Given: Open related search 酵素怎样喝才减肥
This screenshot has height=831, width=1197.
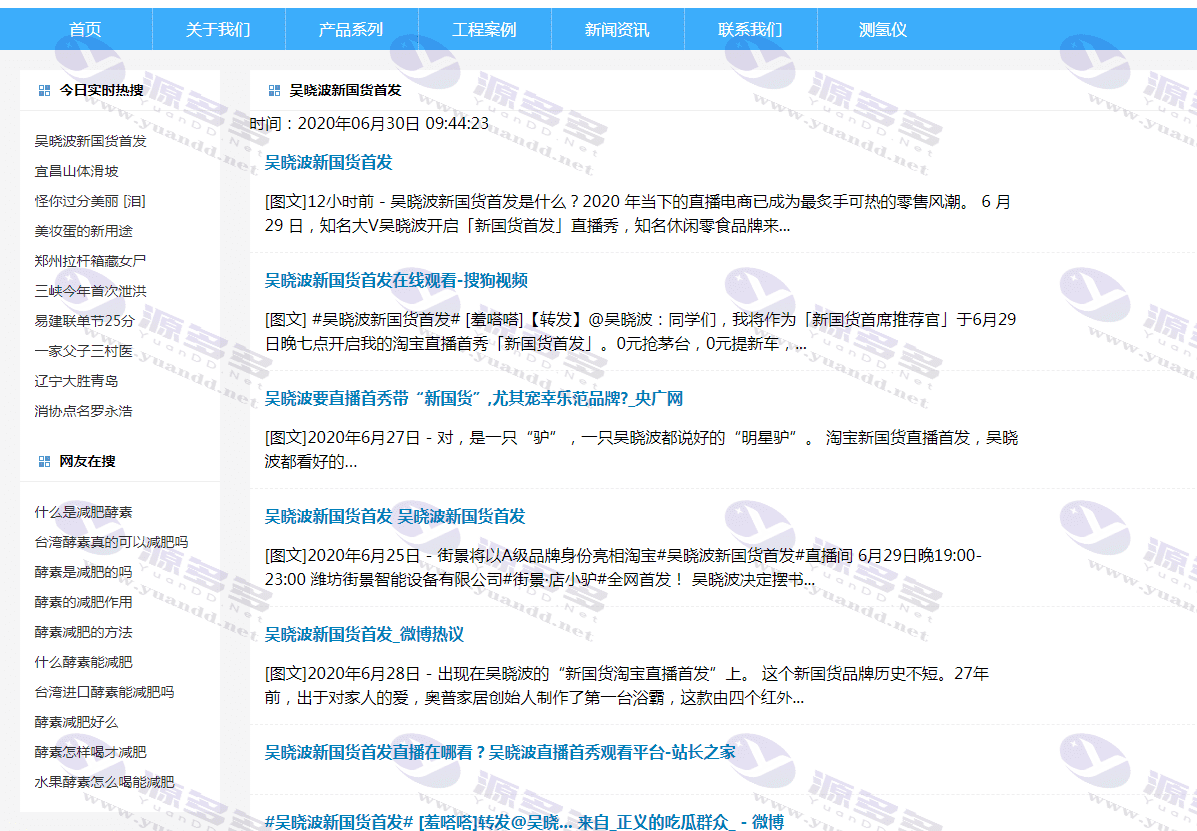Looking at the screenshot, I should 90,752.
